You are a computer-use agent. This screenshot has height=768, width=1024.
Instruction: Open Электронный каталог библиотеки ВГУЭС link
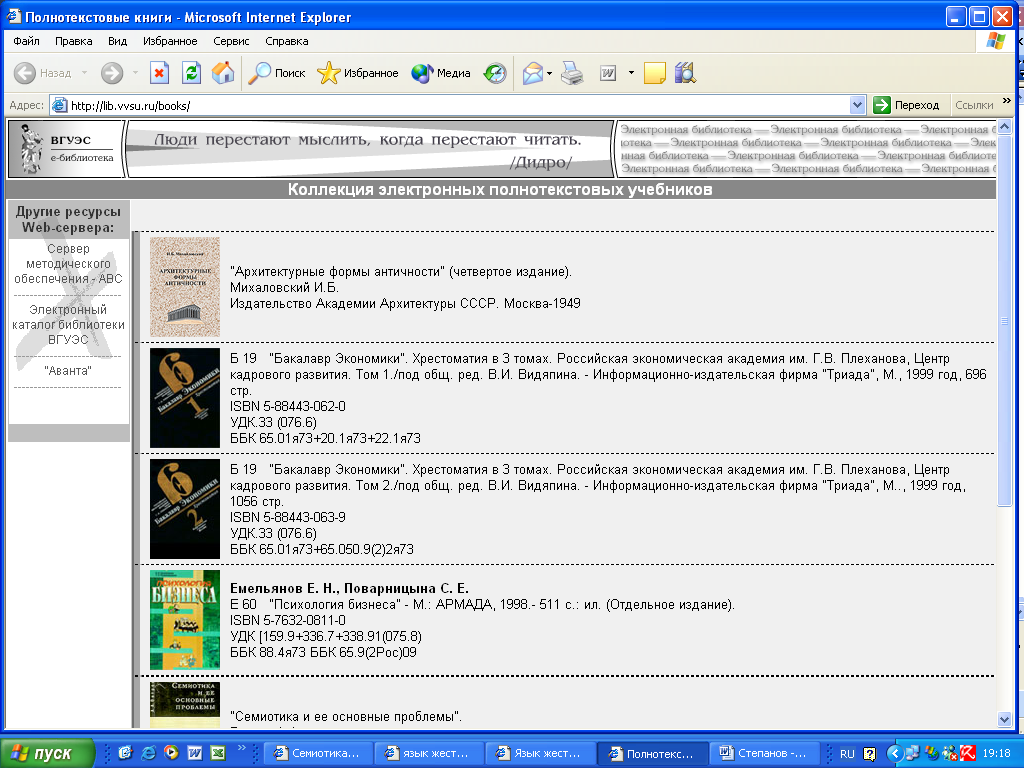pos(68,325)
